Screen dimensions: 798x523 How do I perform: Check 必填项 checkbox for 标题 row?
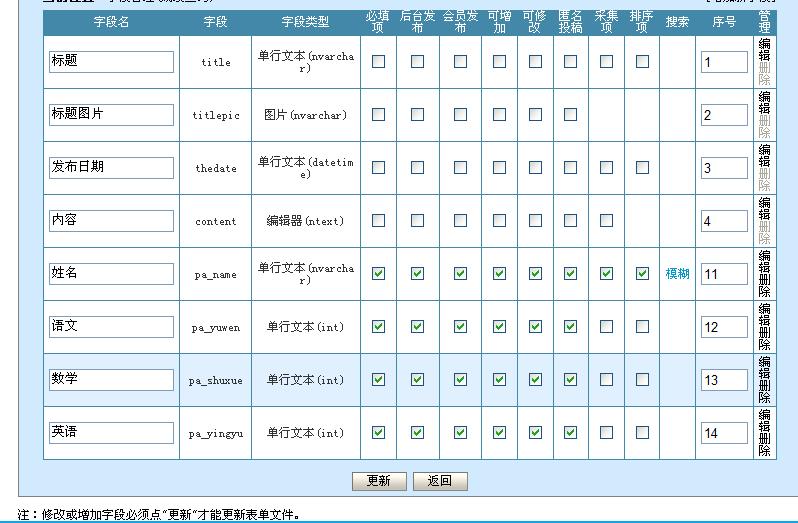378,62
